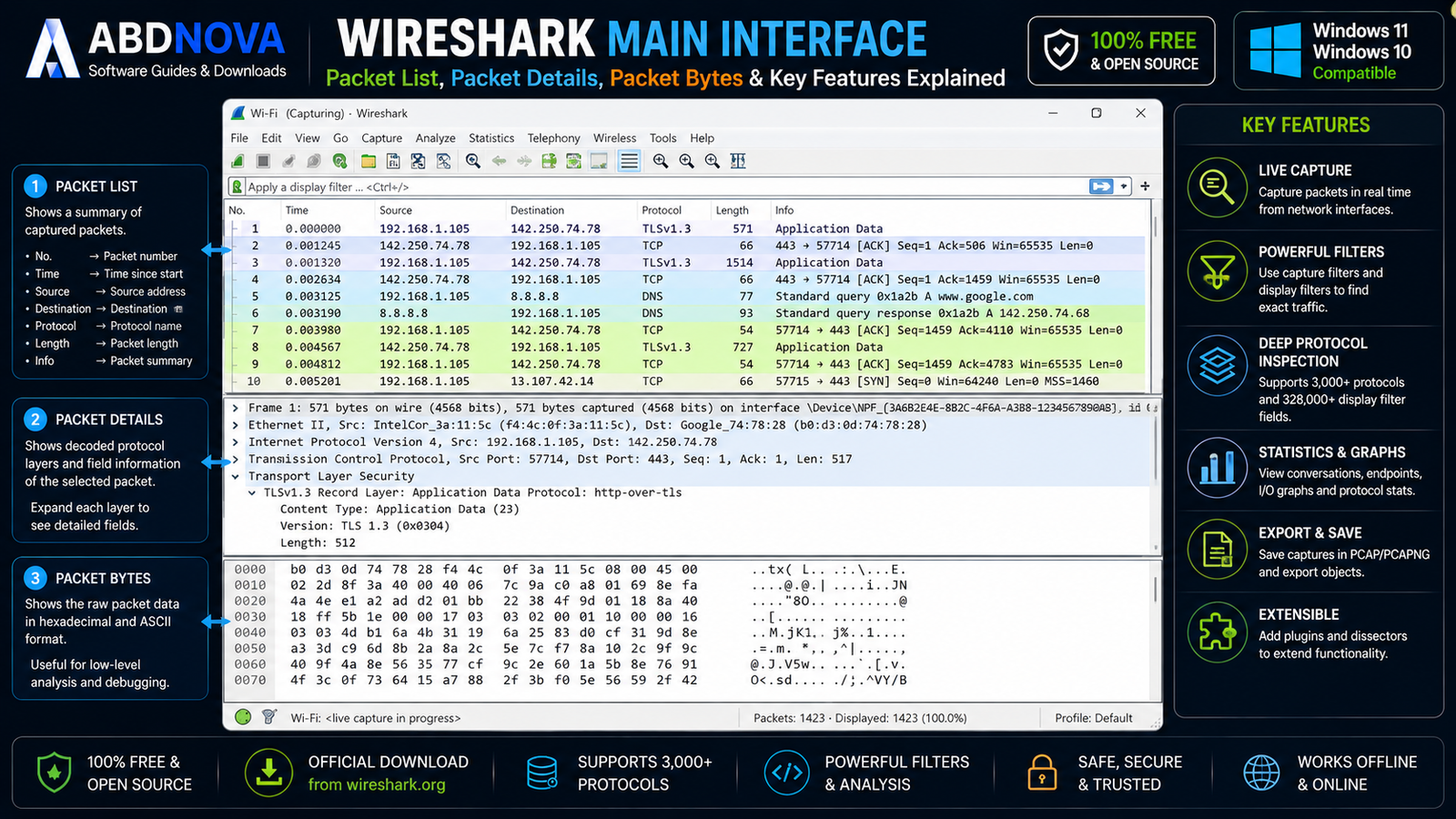1456x819 pixels.
Task: Collapse the TLSv1.3 Record Layer node
Action: pyautogui.click(x=252, y=492)
